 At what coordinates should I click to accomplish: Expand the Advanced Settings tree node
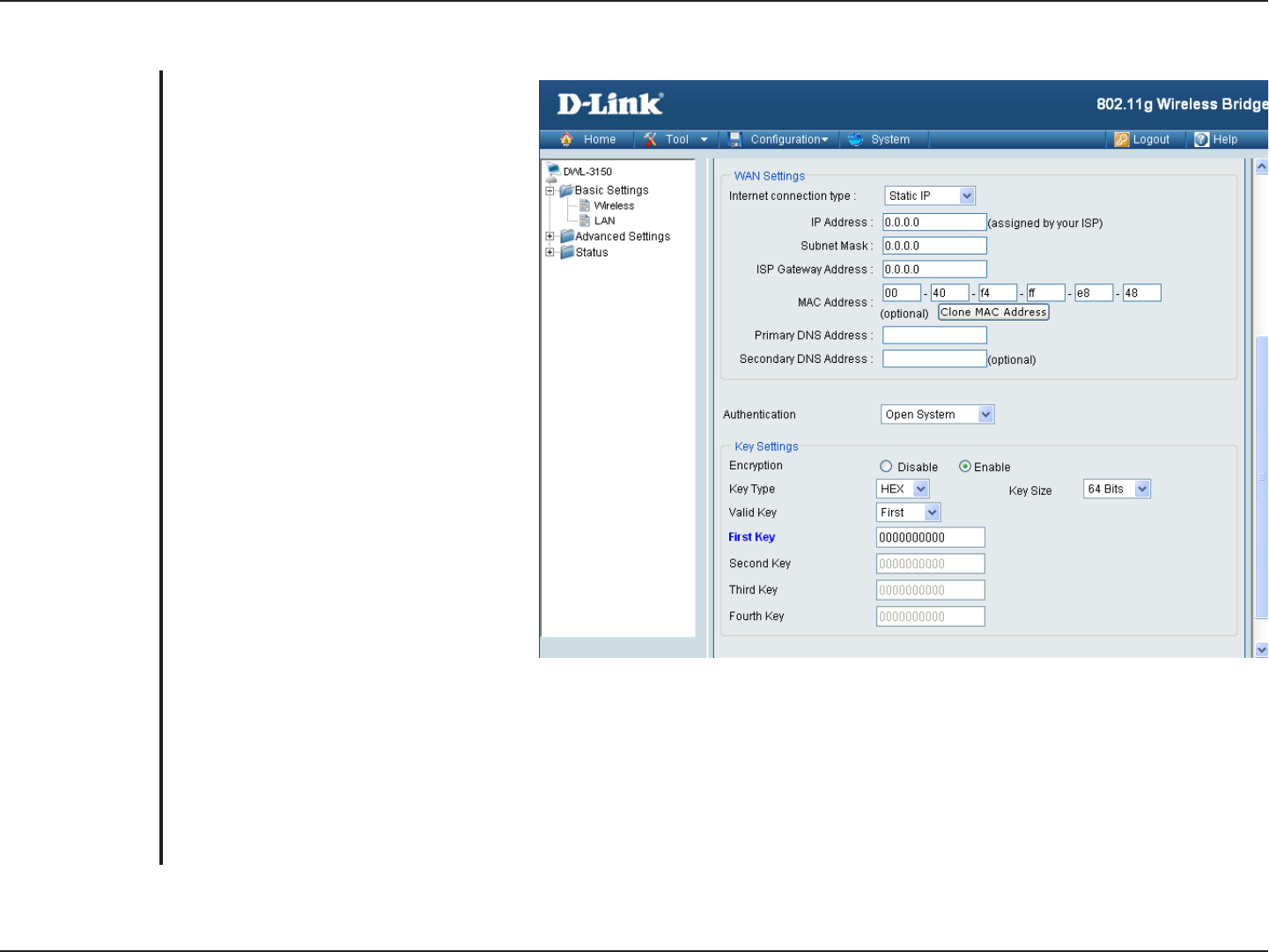pos(550,236)
